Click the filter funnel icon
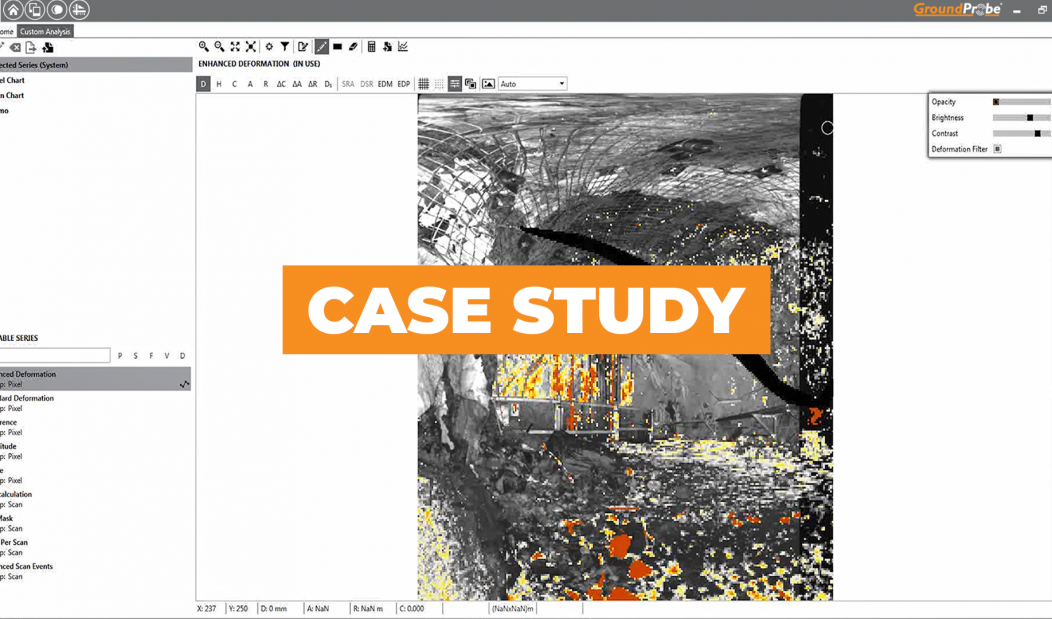Screen dimensions: 1052x619 coord(285,47)
